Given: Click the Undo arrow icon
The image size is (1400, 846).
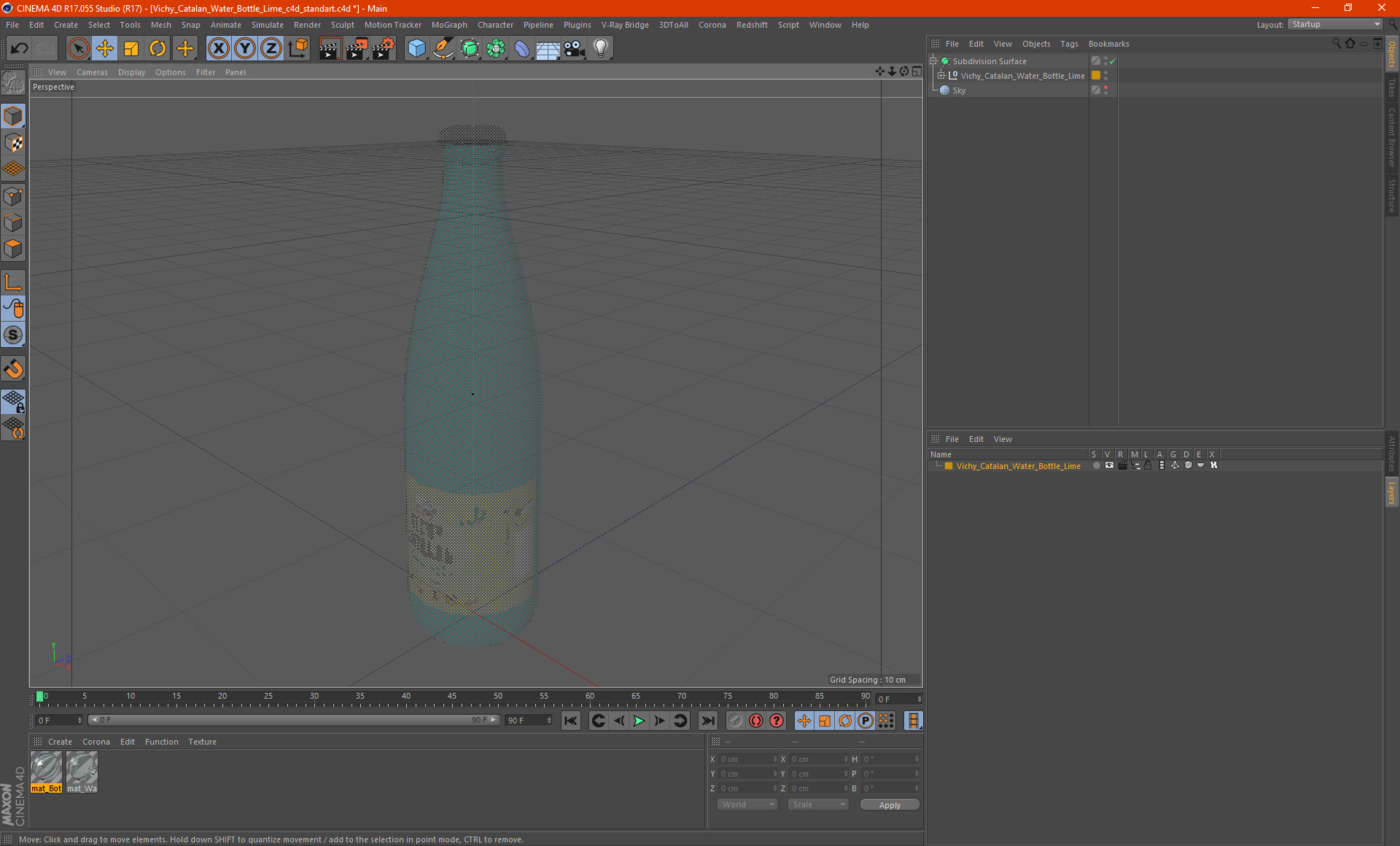Looking at the screenshot, I should [19, 49].
